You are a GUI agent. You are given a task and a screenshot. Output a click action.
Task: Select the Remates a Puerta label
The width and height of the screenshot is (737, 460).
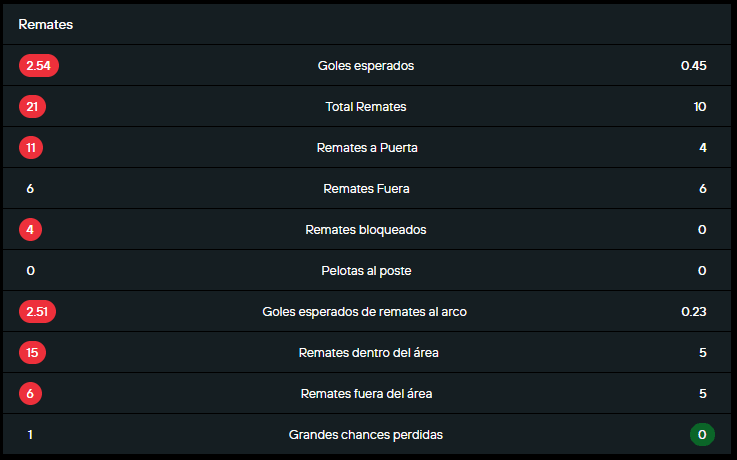(x=366, y=148)
